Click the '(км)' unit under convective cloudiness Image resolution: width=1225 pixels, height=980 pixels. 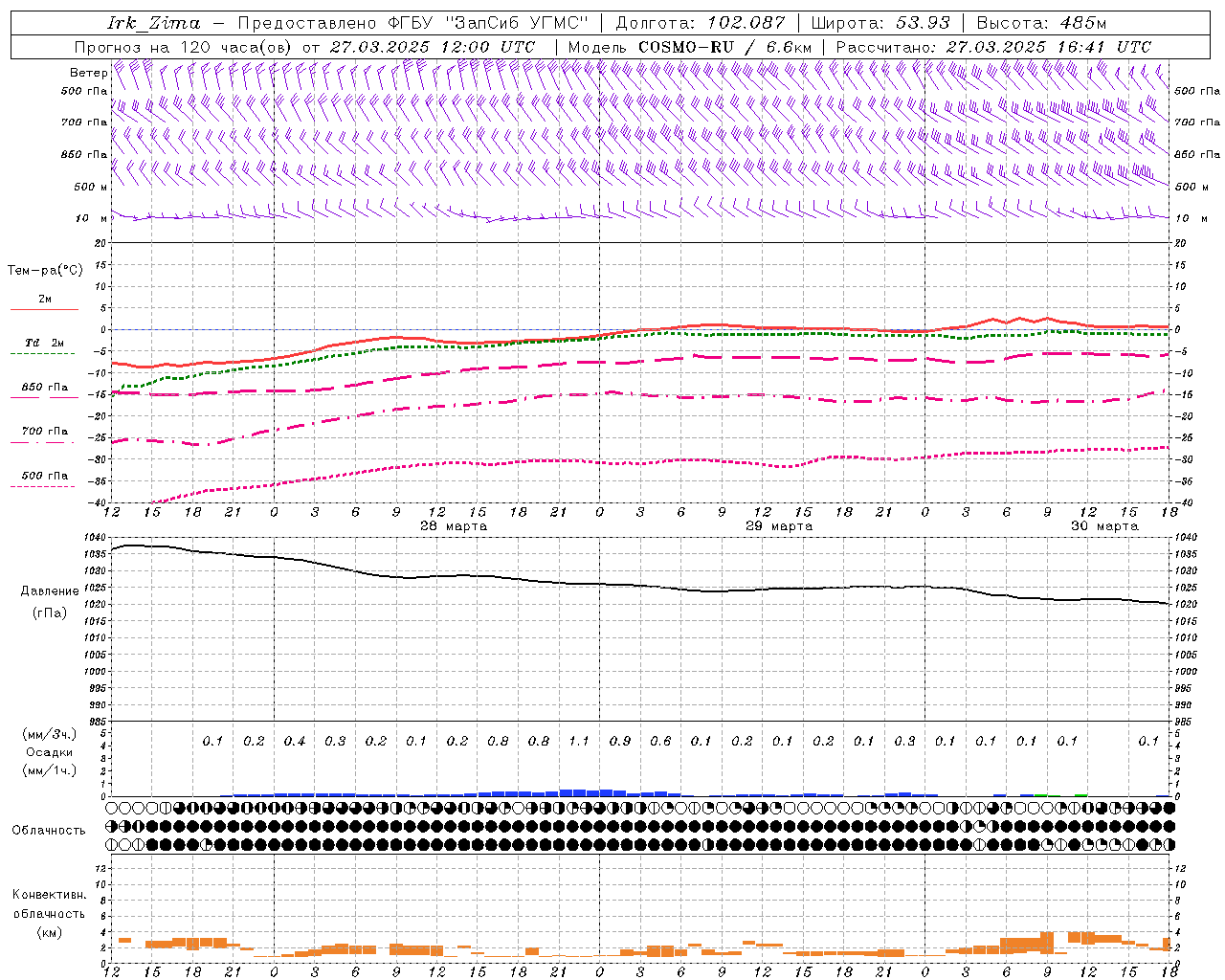49,932
